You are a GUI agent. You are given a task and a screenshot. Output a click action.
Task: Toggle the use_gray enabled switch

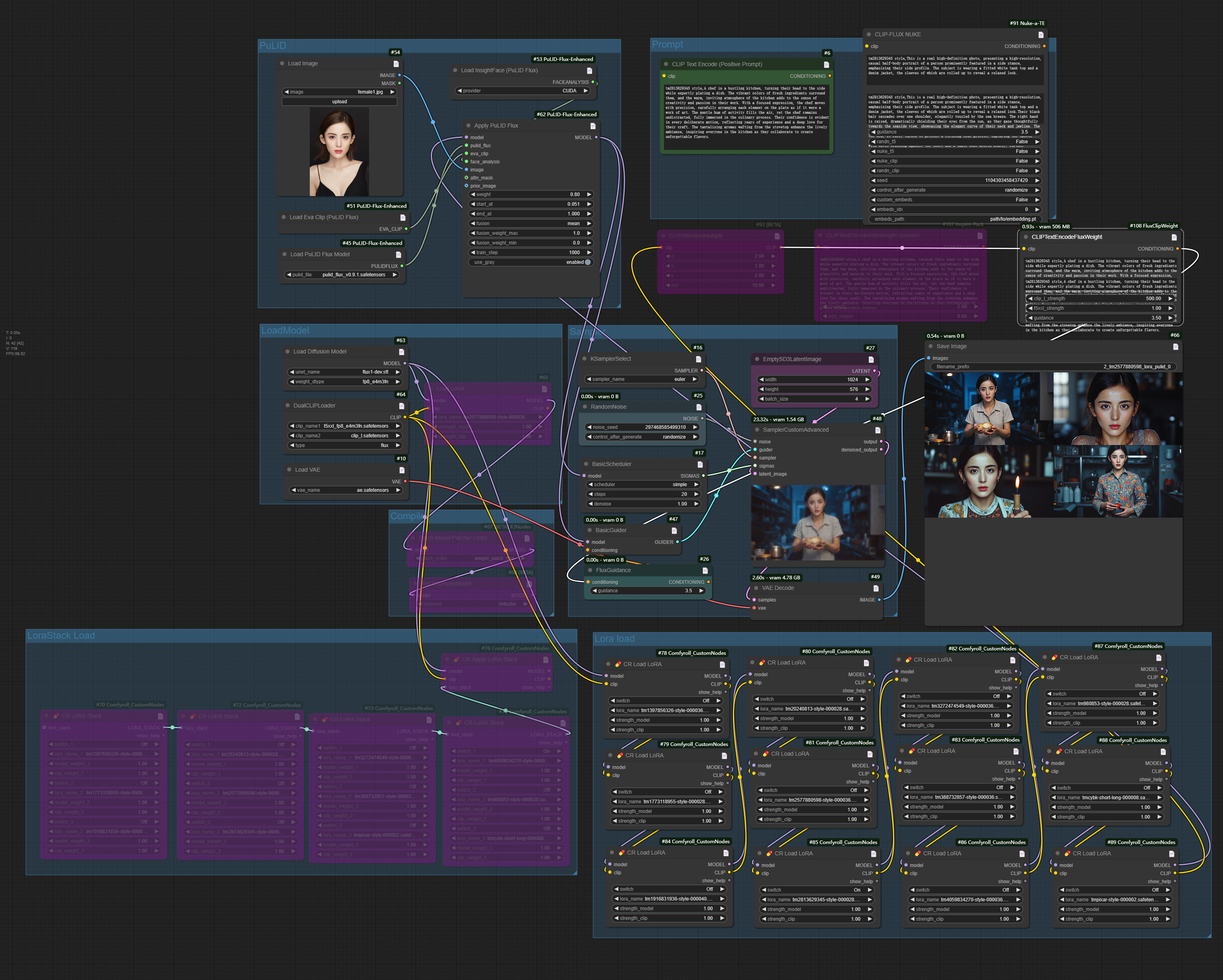[587, 262]
